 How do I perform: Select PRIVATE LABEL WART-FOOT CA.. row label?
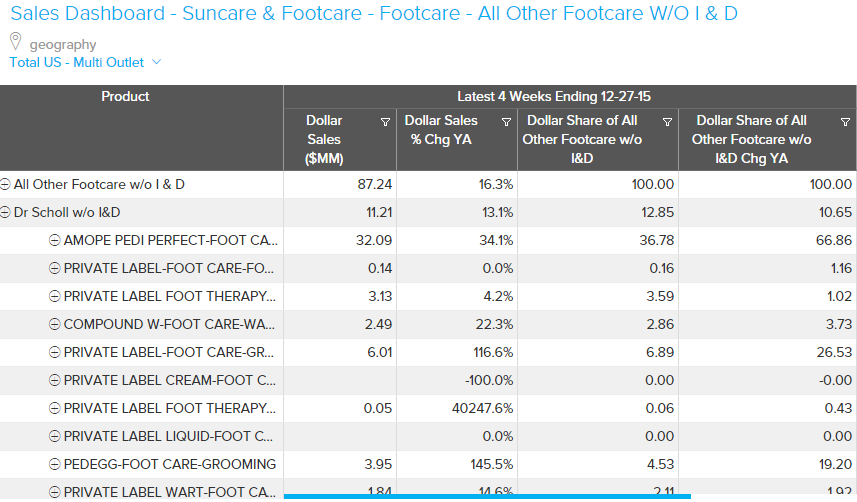coord(170,492)
